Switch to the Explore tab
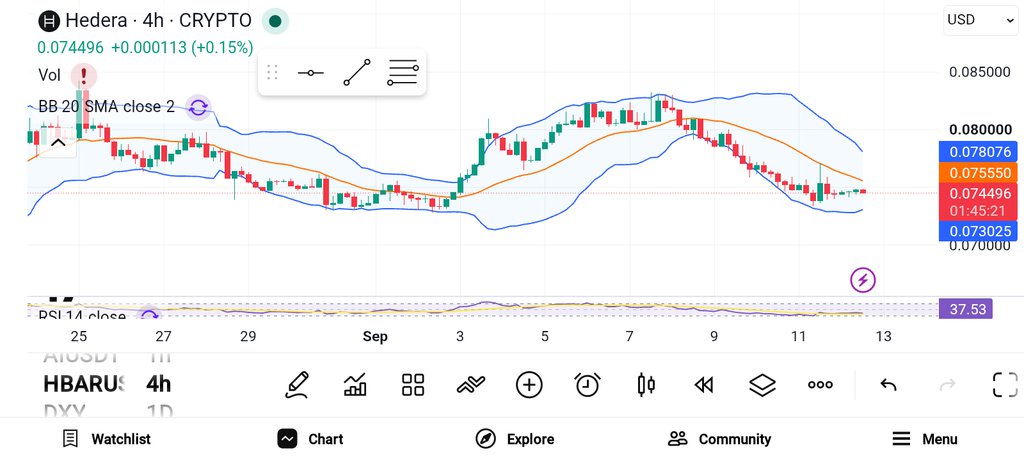 coord(515,439)
